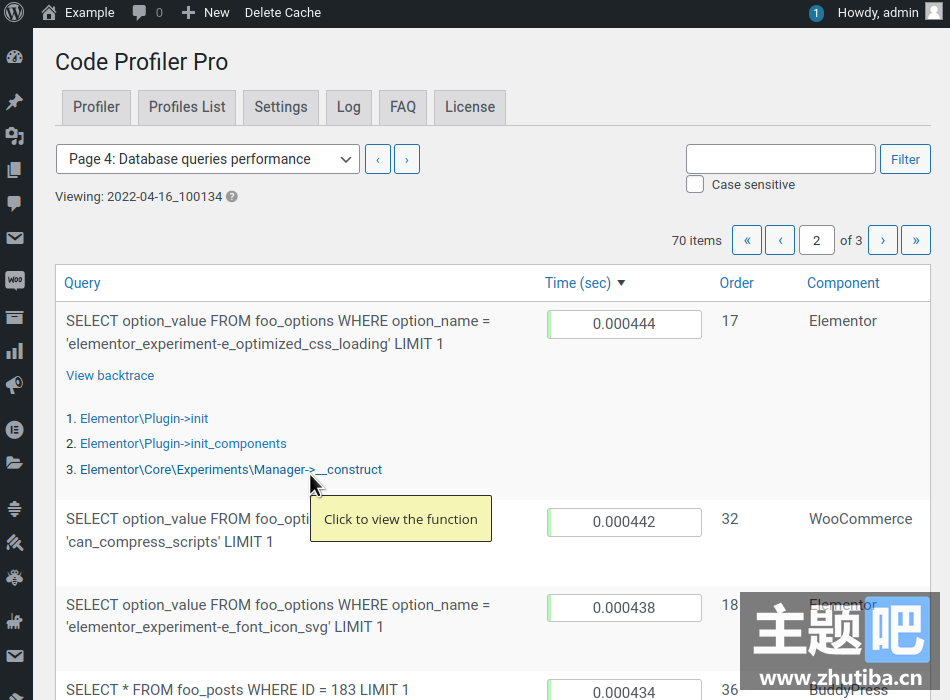
Task: Click the 70 items count text
Action: click(x=696, y=241)
